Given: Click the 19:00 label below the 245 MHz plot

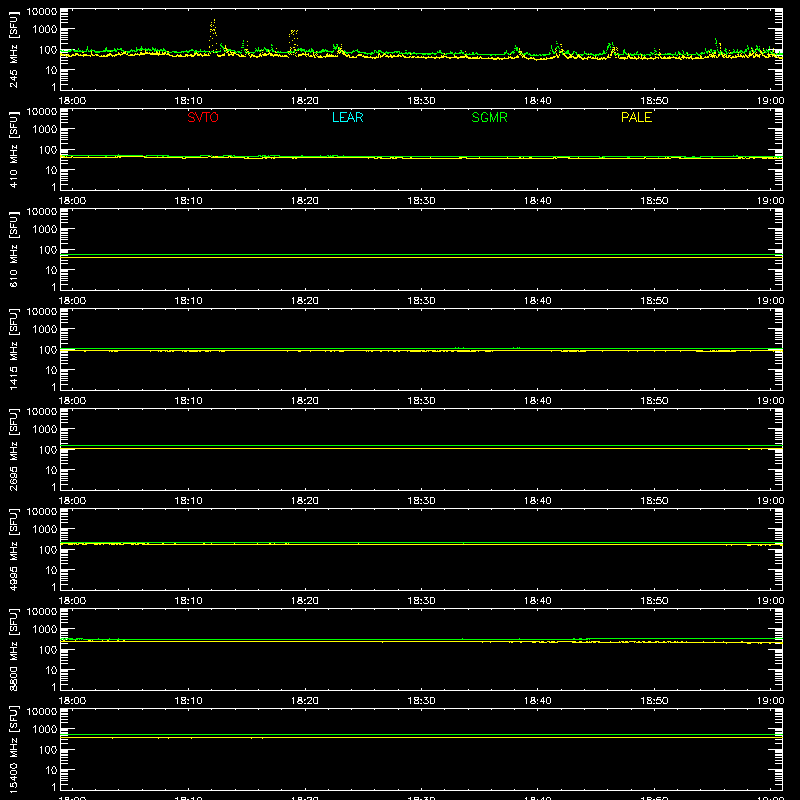Looking at the screenshot, I should pos(770,101).
